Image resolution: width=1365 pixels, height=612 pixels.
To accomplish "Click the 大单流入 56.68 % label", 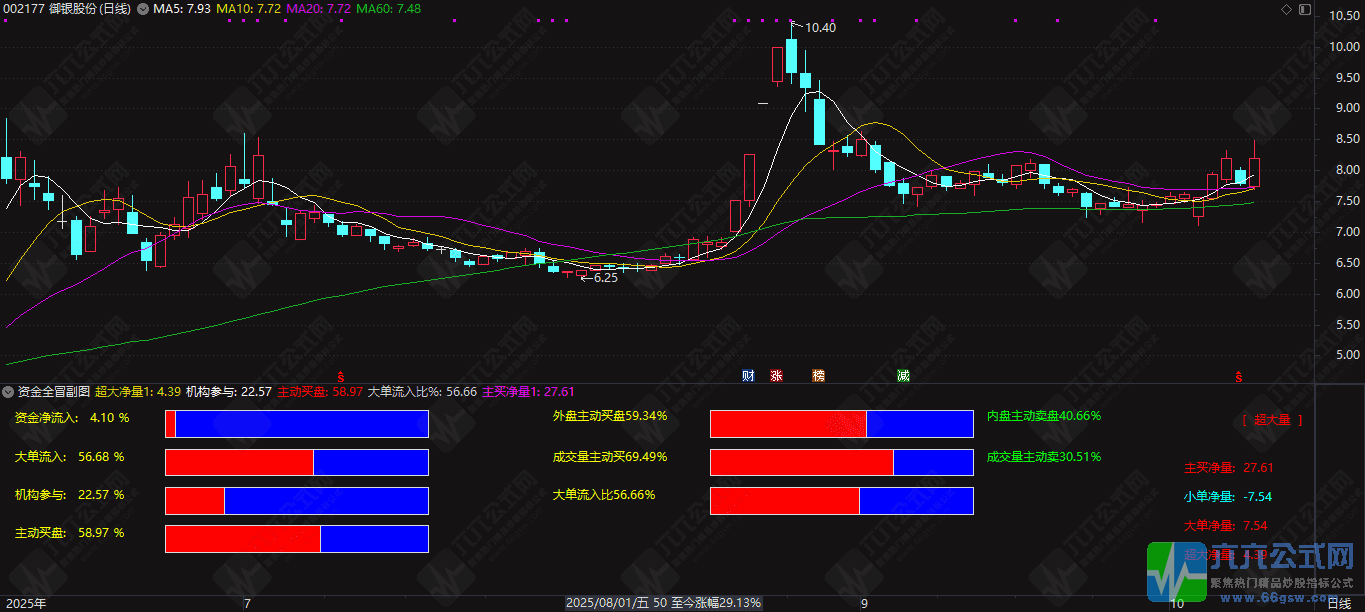I will click(69, 457).
